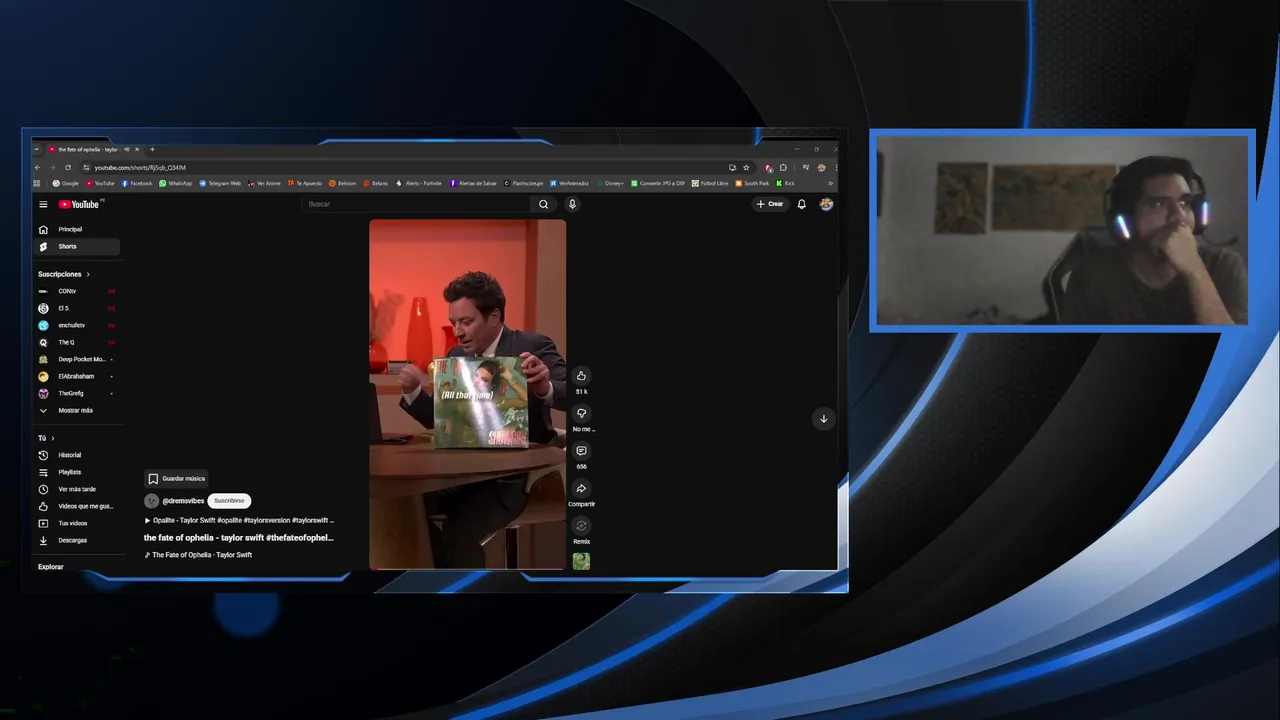Expand the Suscripciones section

(64, 274)
